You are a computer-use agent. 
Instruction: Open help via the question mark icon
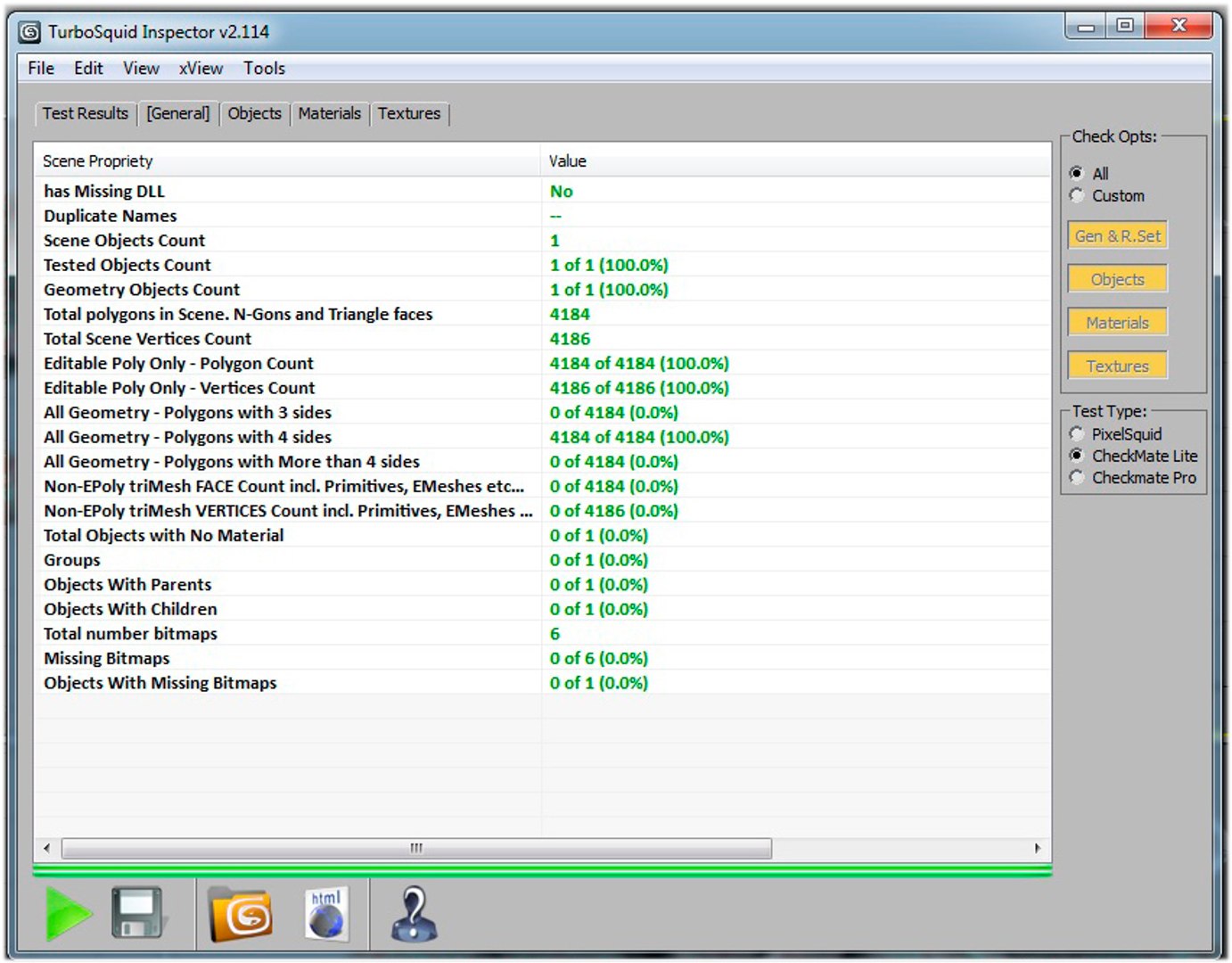coord(415,913)
